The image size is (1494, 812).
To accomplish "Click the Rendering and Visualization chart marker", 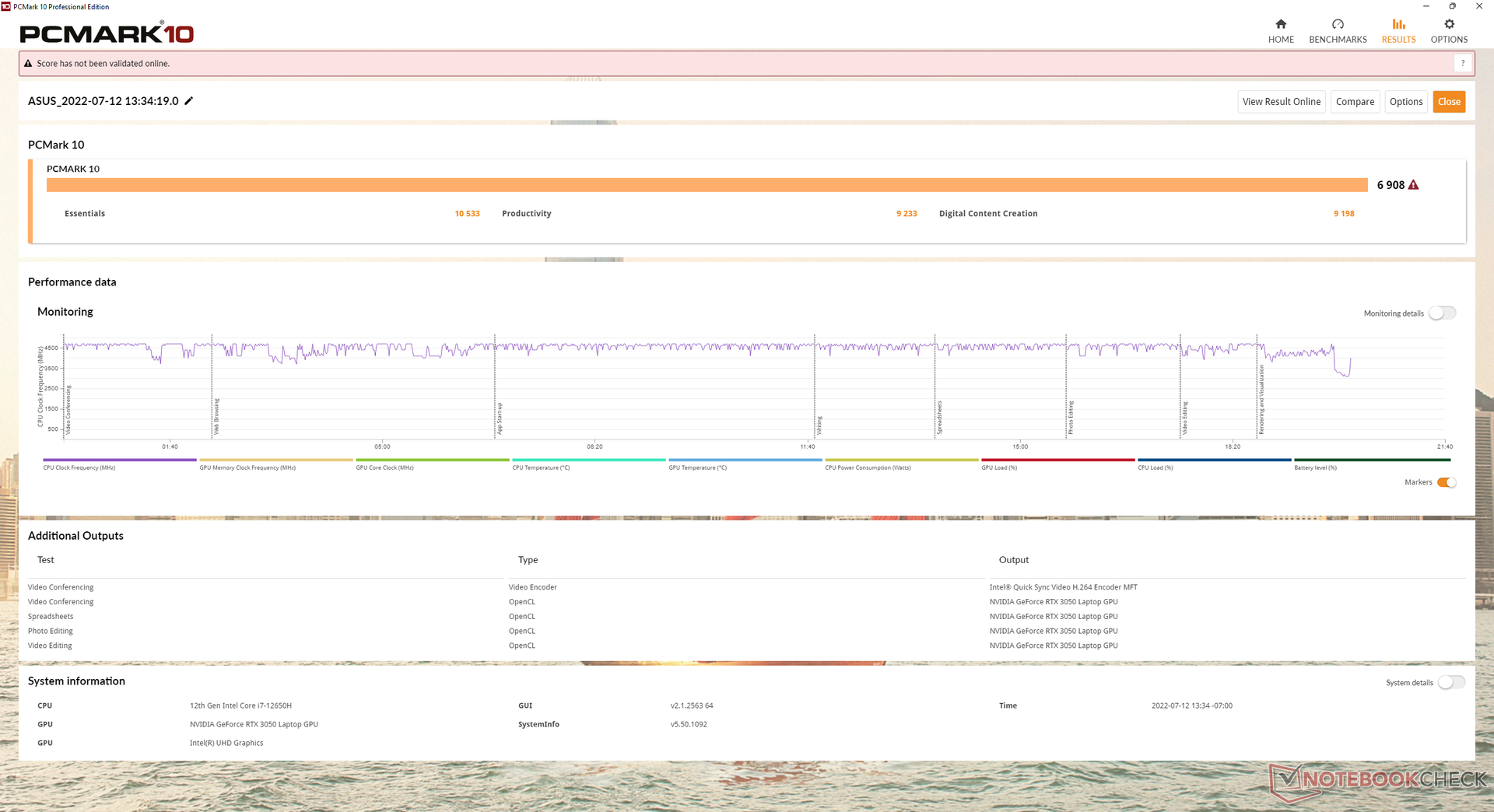I will coord(1261,399).
